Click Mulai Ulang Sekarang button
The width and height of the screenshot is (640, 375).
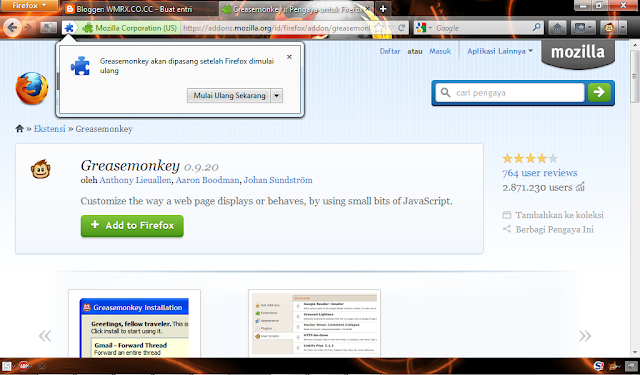coord(229,95)
